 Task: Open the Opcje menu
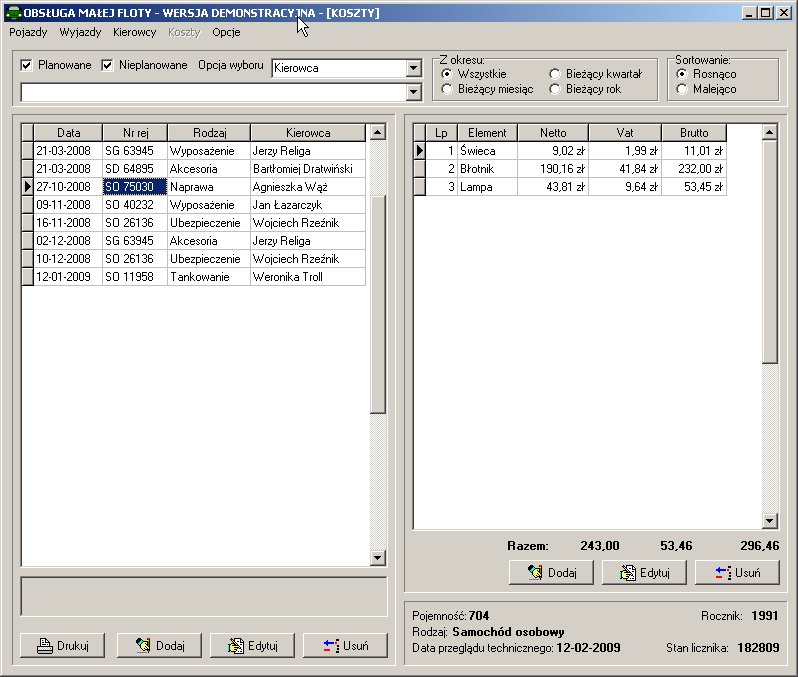click(x=226, y=33)
